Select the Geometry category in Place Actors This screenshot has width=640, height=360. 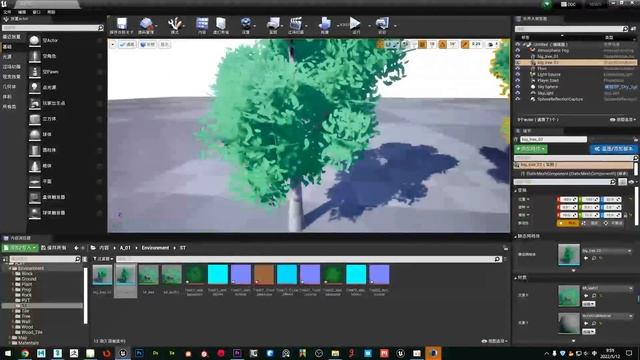point(9,87)
